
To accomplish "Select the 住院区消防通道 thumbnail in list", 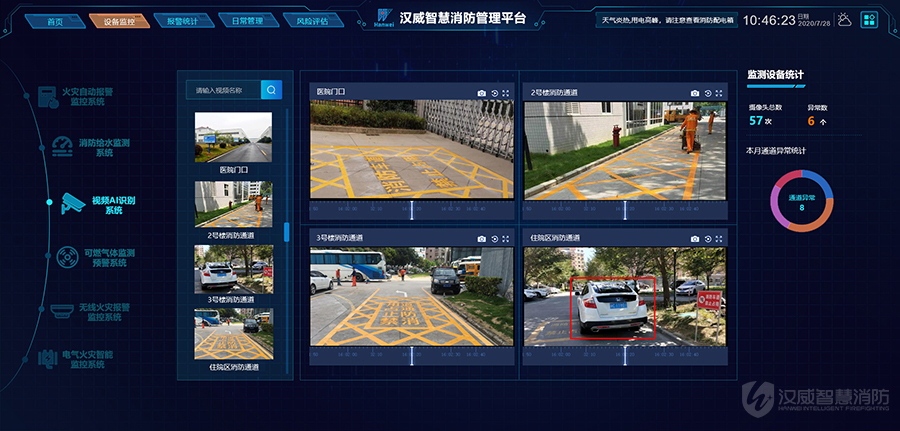I will pos(234,334).
